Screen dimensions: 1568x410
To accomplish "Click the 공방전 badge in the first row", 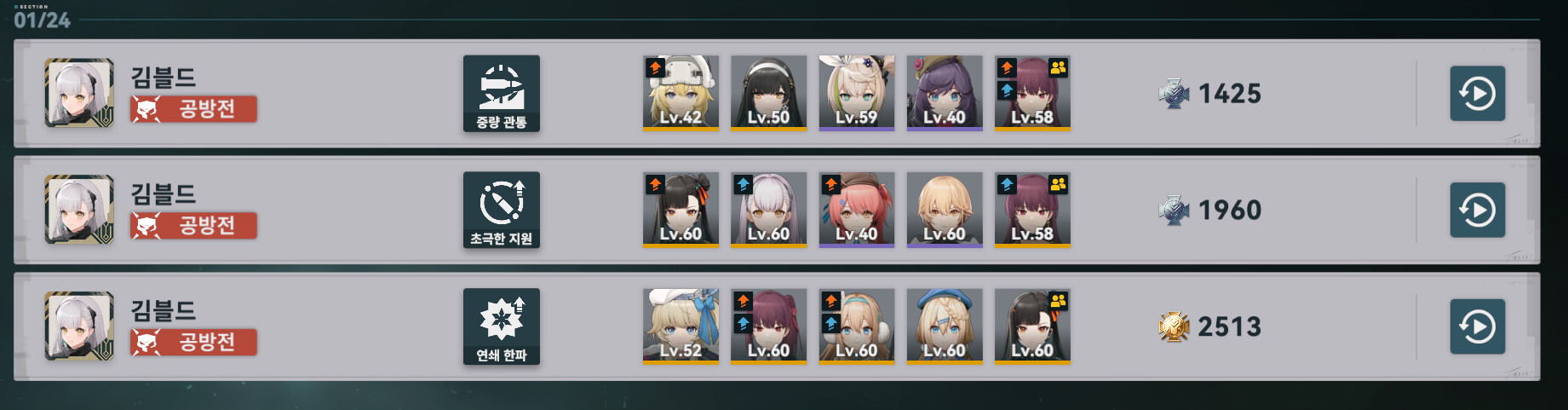I will pyautogui.click(x=193, y=109).
